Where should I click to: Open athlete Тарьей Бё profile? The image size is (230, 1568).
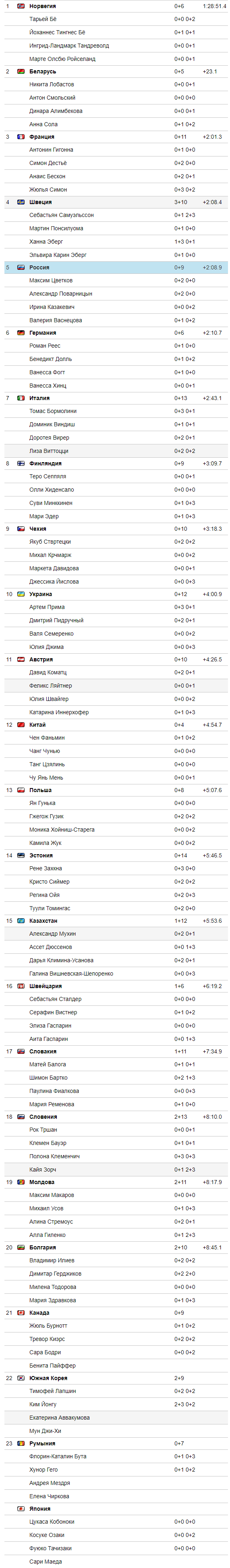[x=43, y=19]
